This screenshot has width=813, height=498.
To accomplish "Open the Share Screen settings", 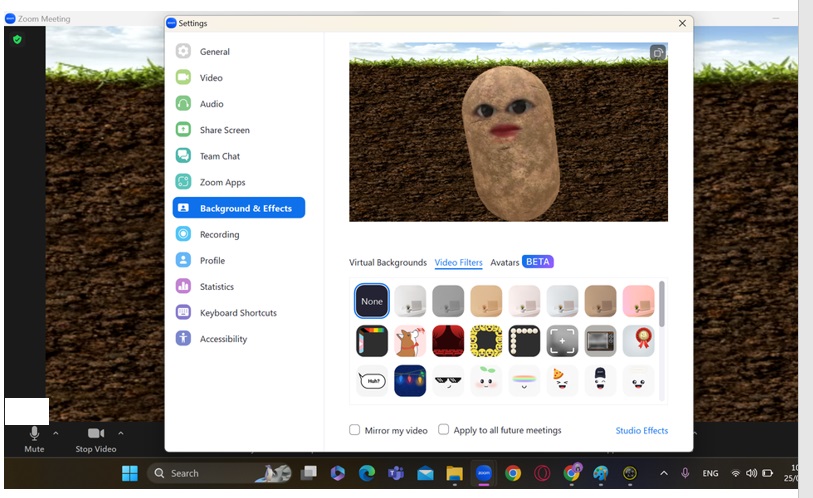I will coord(224,130).
